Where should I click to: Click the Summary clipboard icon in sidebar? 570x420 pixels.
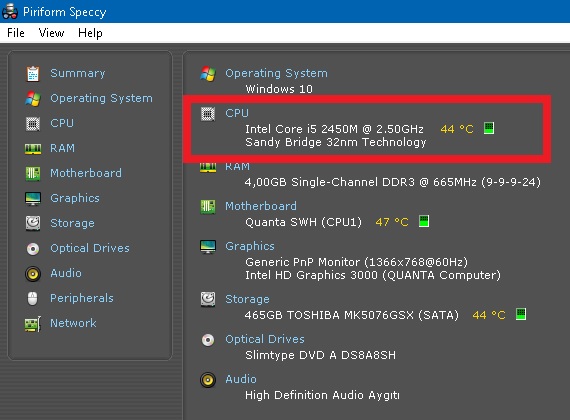[x=33, y=74]
